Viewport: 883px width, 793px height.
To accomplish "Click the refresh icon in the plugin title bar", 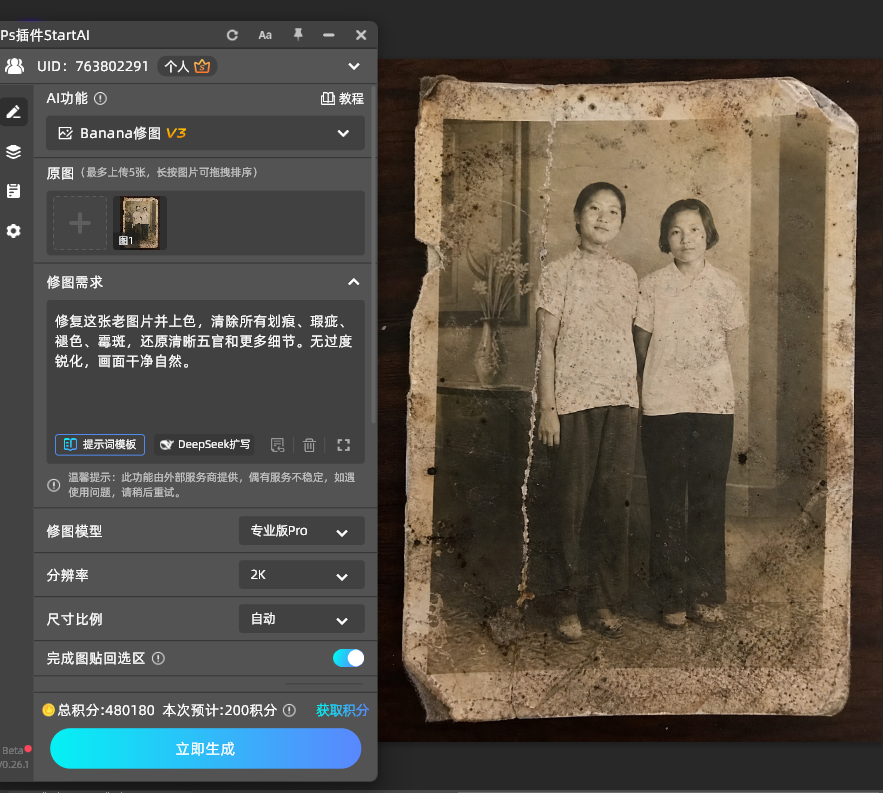I will (x=232, y=35).
